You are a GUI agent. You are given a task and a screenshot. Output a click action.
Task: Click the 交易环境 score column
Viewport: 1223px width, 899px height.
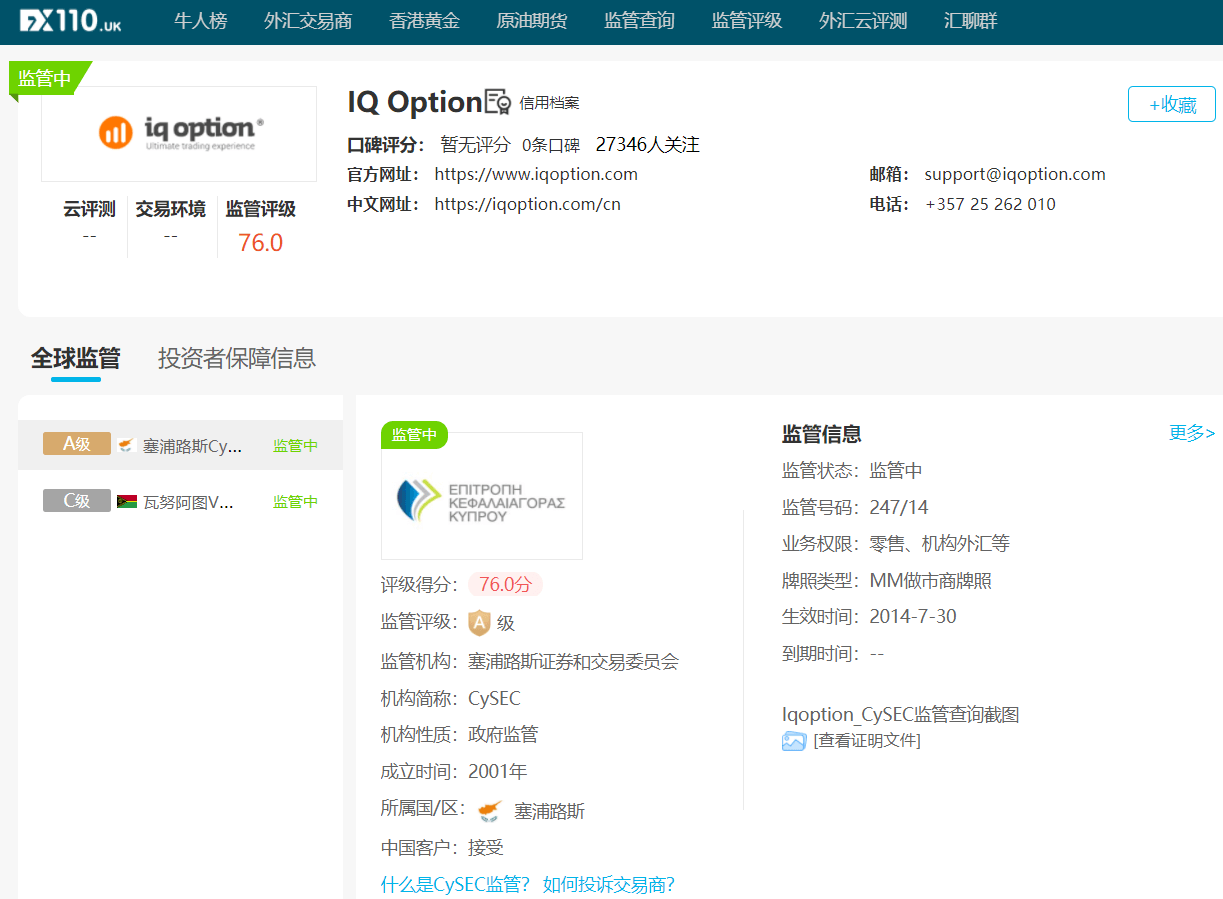171,222
